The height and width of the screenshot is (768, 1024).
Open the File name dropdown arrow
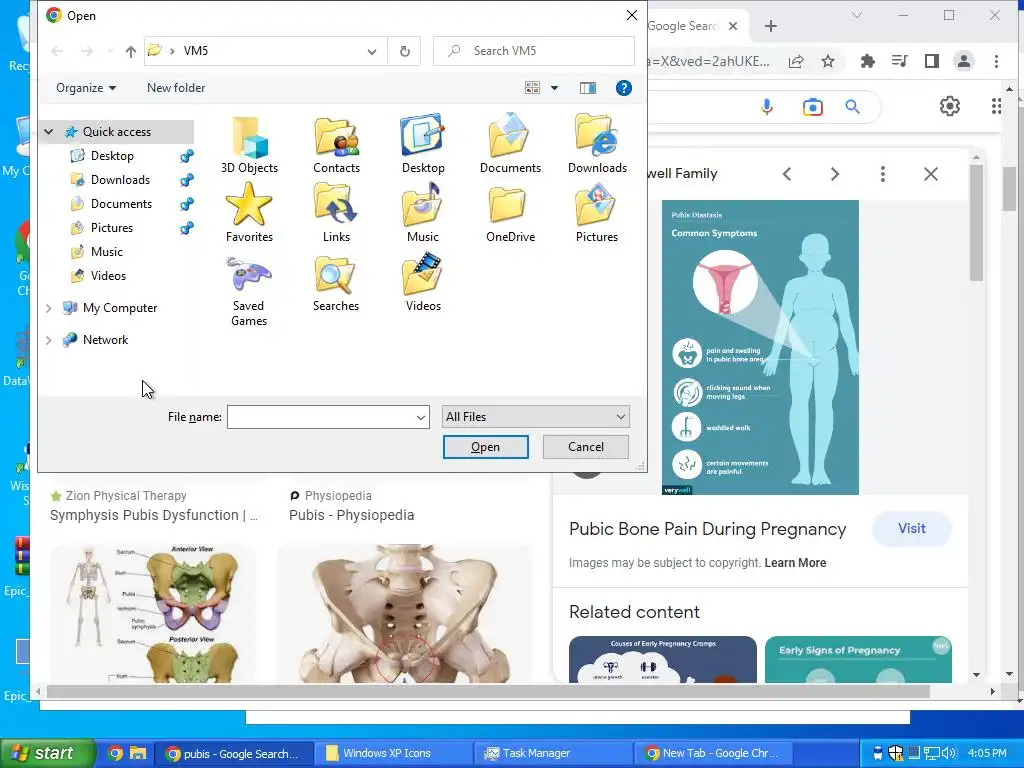(421, 417)
